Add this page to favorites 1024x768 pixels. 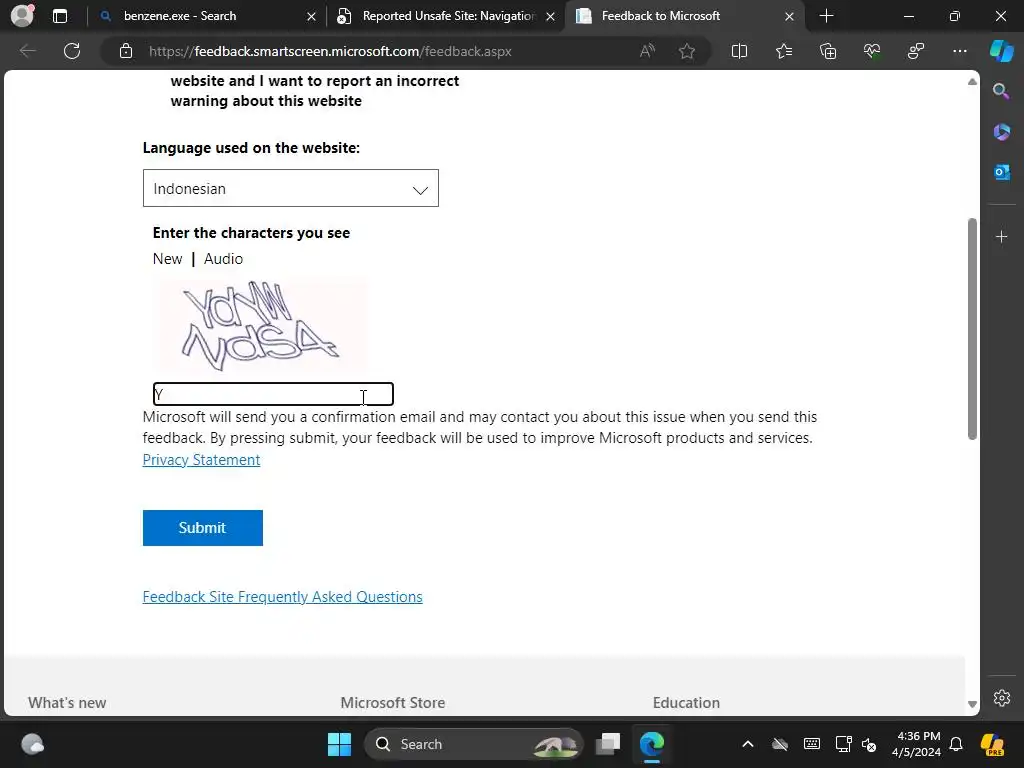coord(686,51)
